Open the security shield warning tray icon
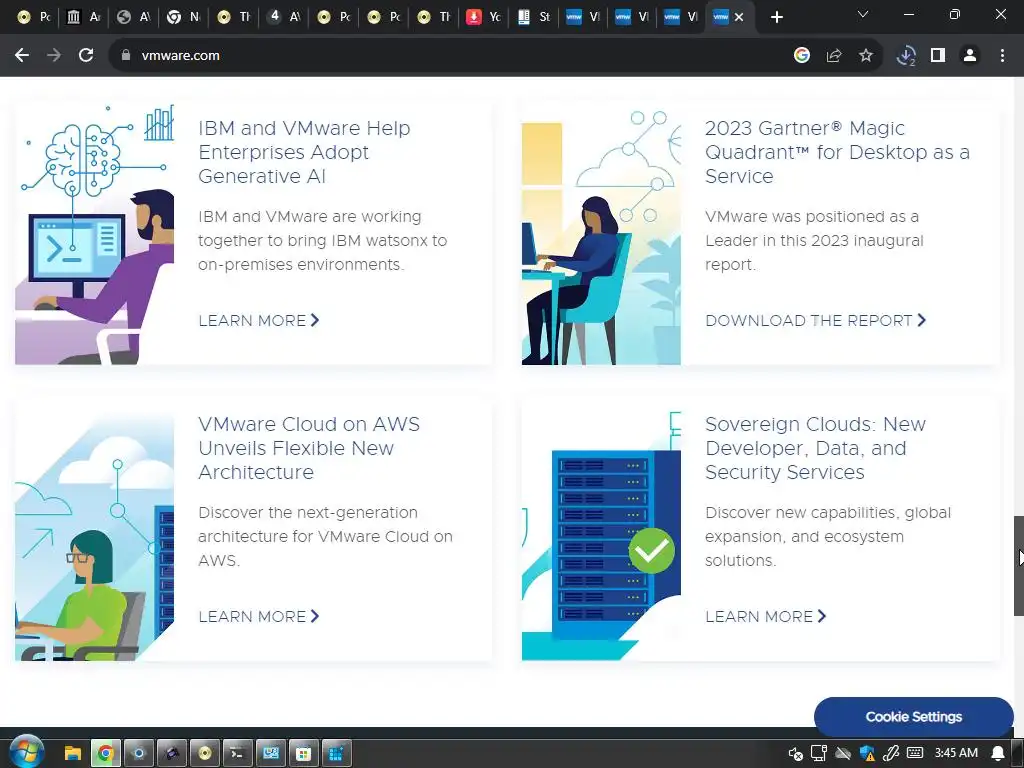This screenshot has width=1024, height=768. [867, 754]
